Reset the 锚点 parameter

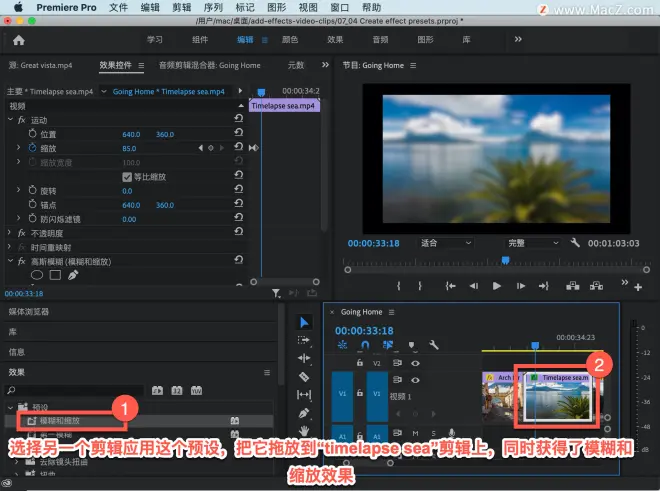[239, 203]
